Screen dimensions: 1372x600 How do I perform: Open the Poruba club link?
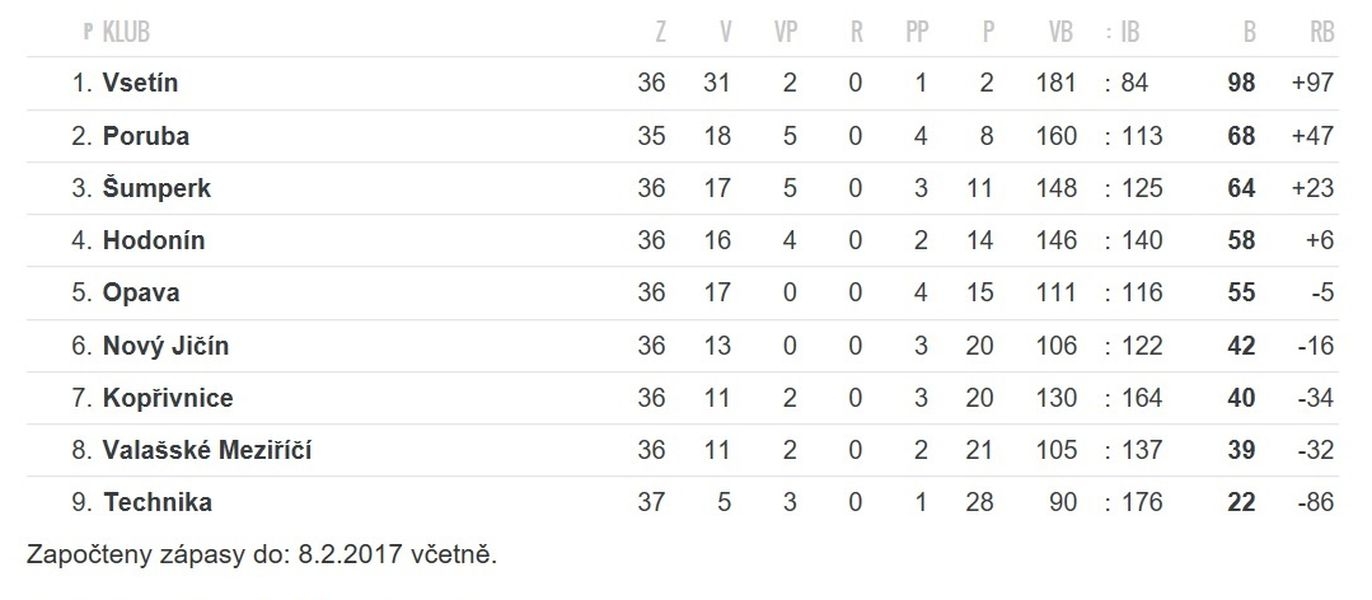pyautogui.click(x=146, y=136)
